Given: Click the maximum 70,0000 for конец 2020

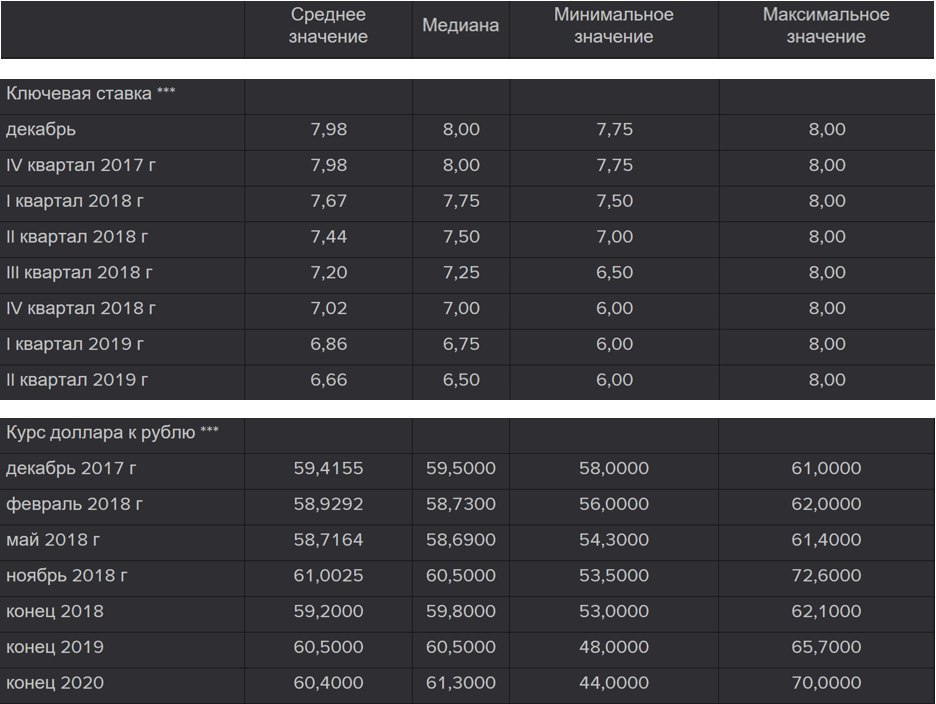Looking at the screenshot, I should pos(826,683).
